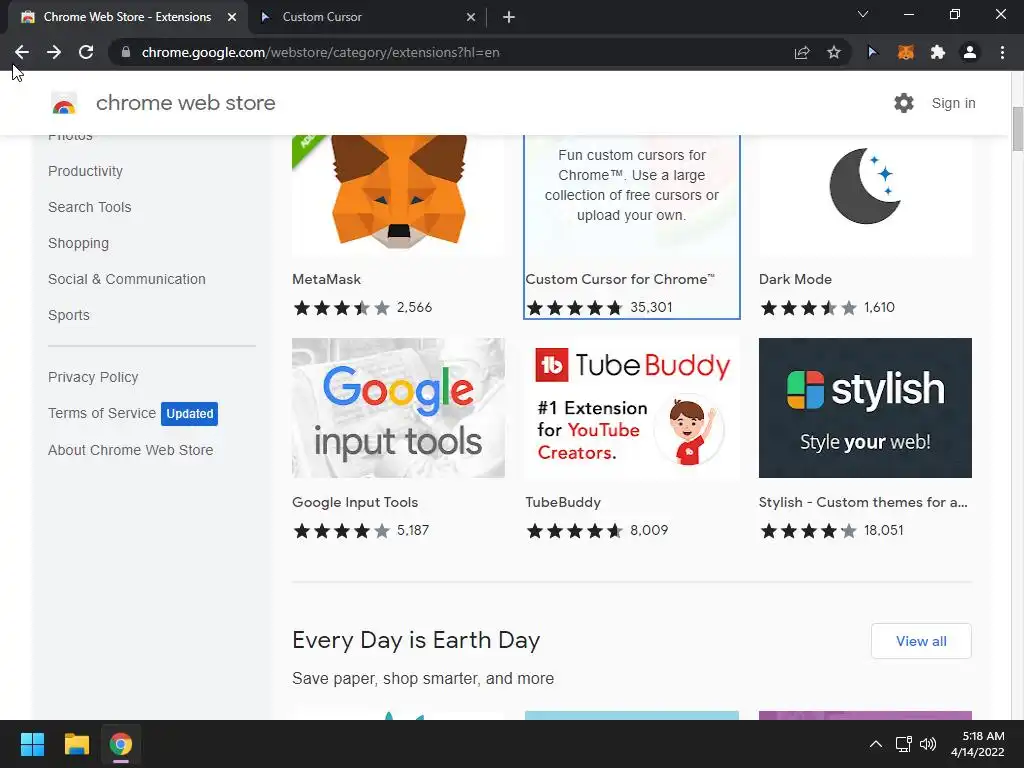Click the View all button
Screen dimensions: 1024x768
point(921,641)
